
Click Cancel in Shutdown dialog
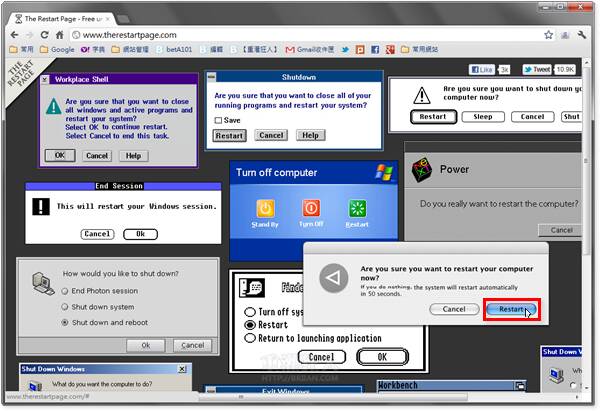click(271, 135)
